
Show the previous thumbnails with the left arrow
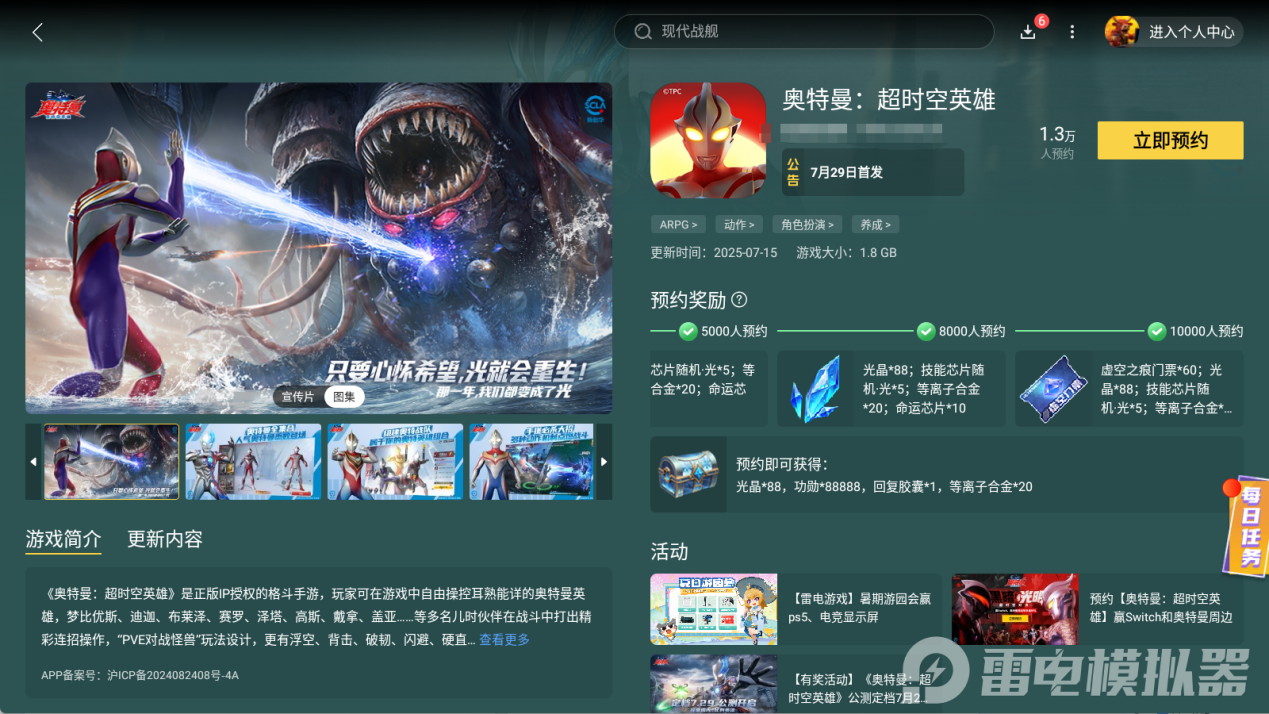(33, 462)
